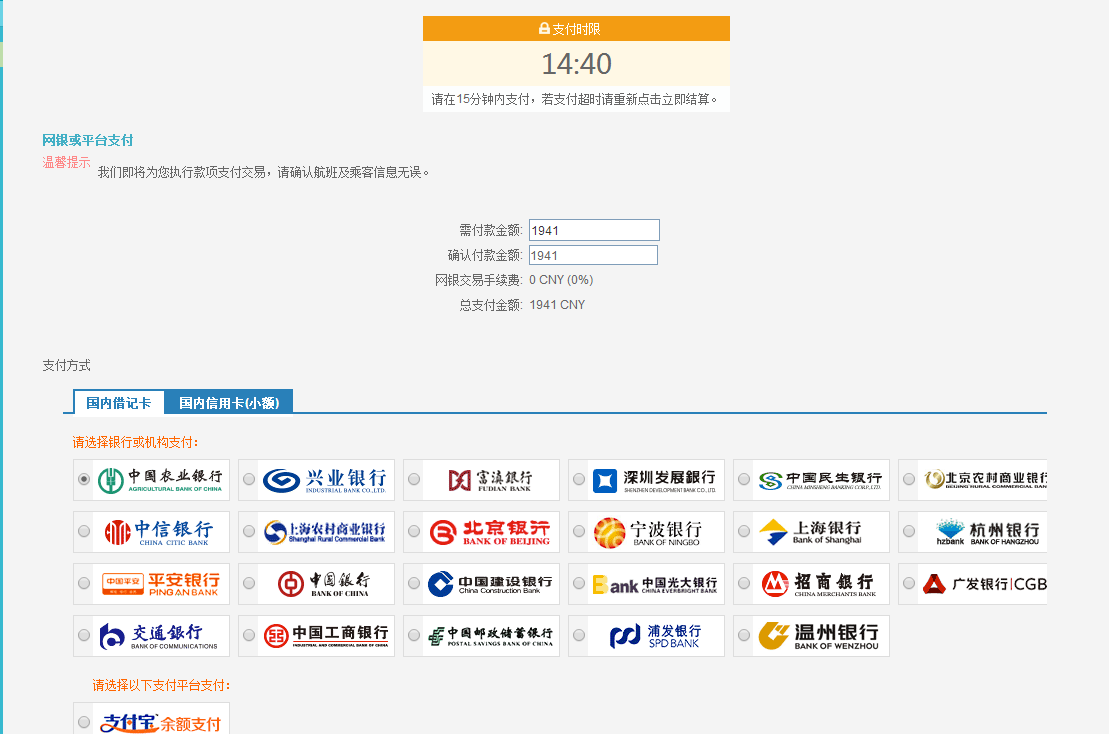Choose the Ping An Bank logo
Image resolution: width=1109 pixels, height=734 pixels.
(161, 583)
